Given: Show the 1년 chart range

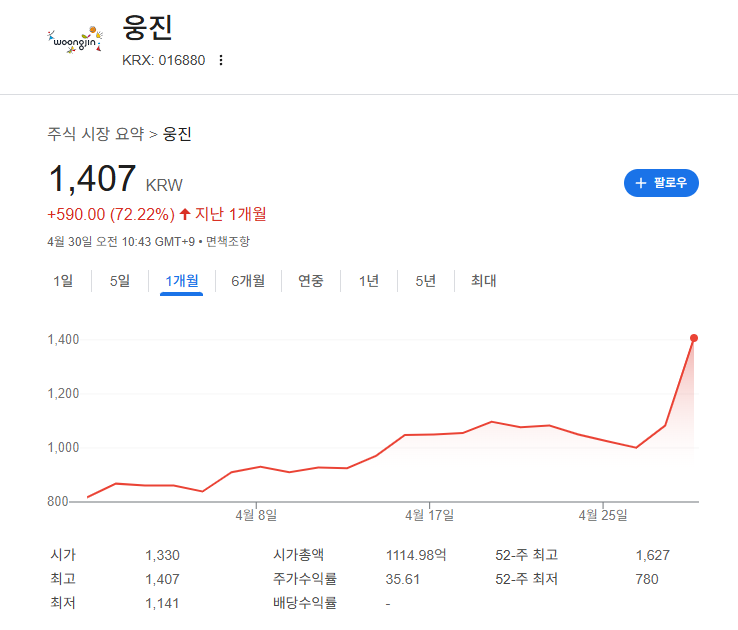Looking at the screenshot, I should 369,281.
